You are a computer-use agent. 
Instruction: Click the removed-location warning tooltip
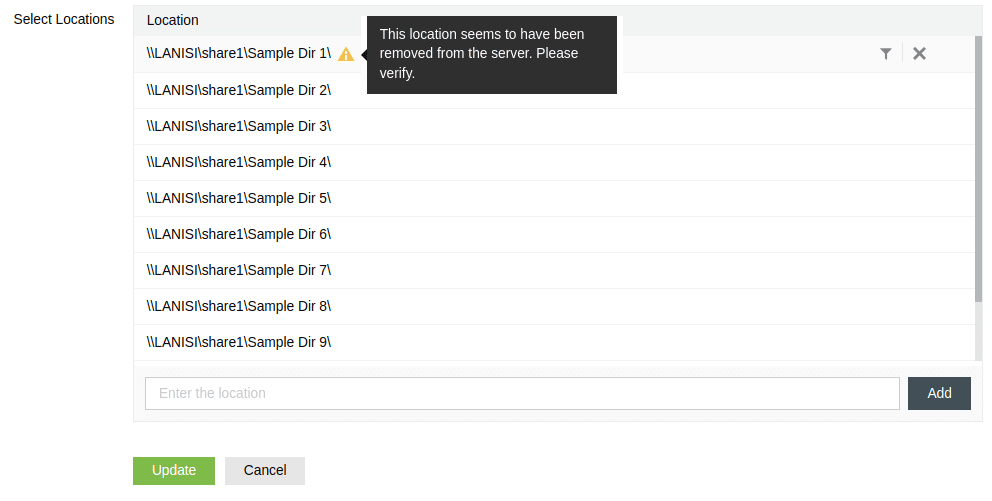coord(492,55)
